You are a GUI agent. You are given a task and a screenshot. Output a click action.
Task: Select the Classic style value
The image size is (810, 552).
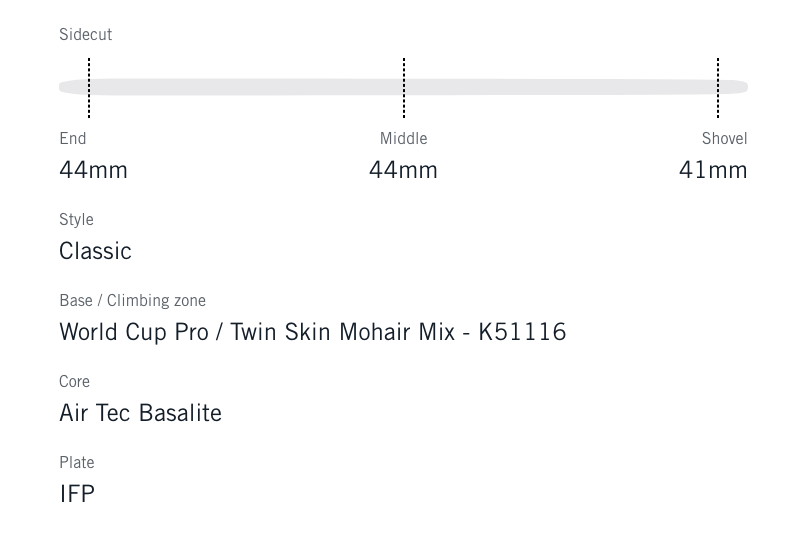tap(95, 251)
